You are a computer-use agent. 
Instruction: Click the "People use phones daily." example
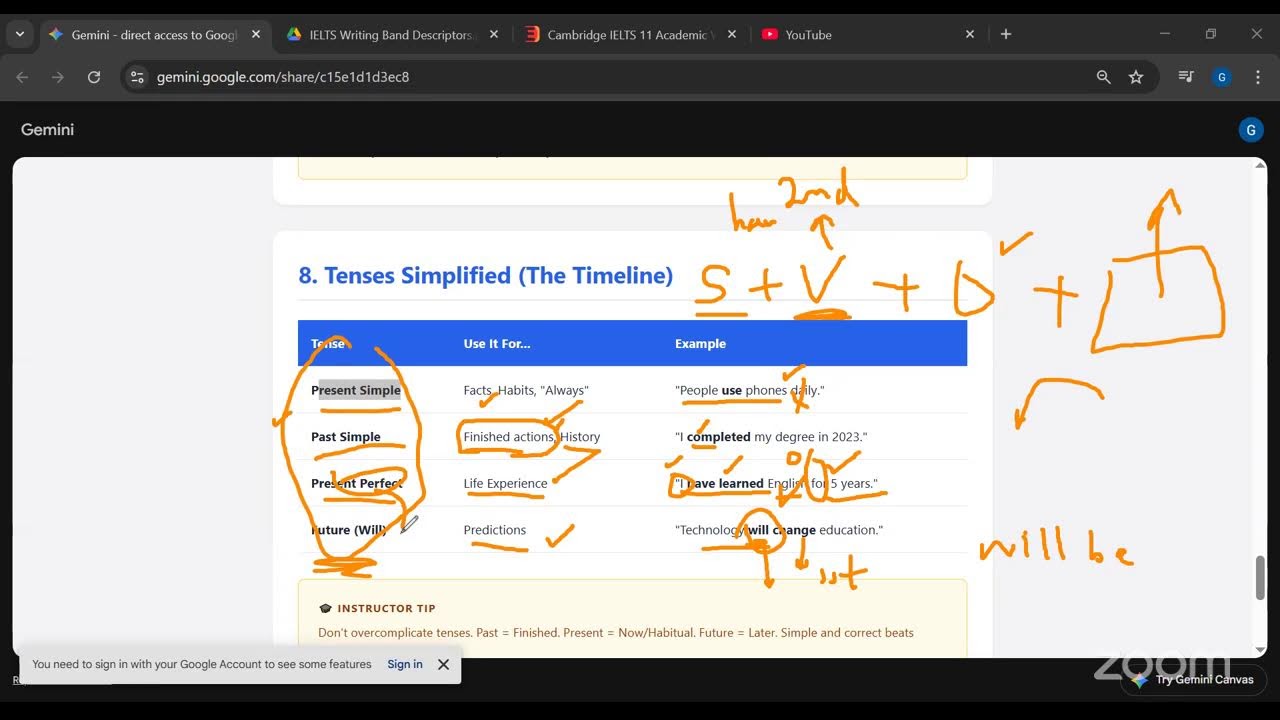click(x=750, y=390)
